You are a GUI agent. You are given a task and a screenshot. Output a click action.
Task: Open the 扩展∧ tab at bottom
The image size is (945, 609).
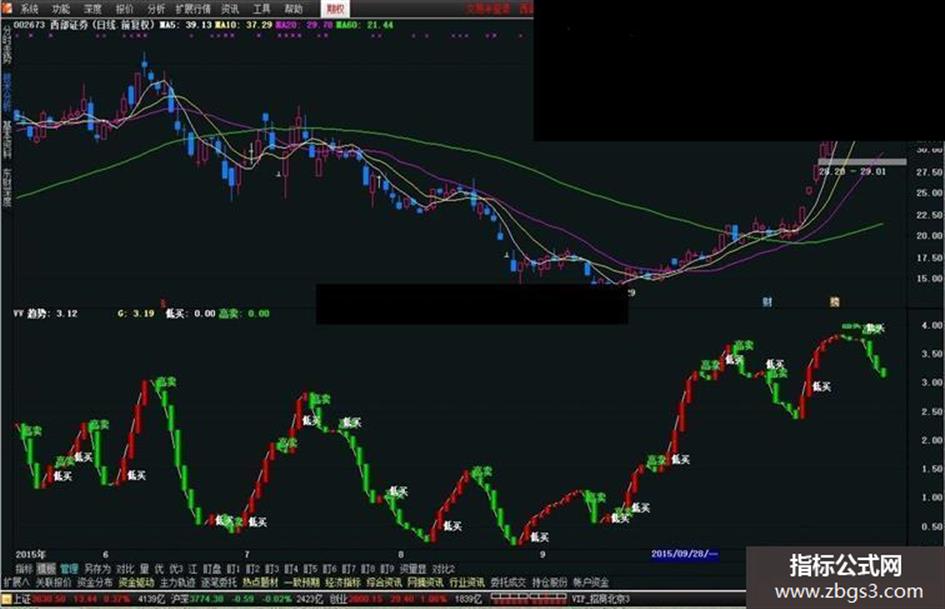point(16,582)
